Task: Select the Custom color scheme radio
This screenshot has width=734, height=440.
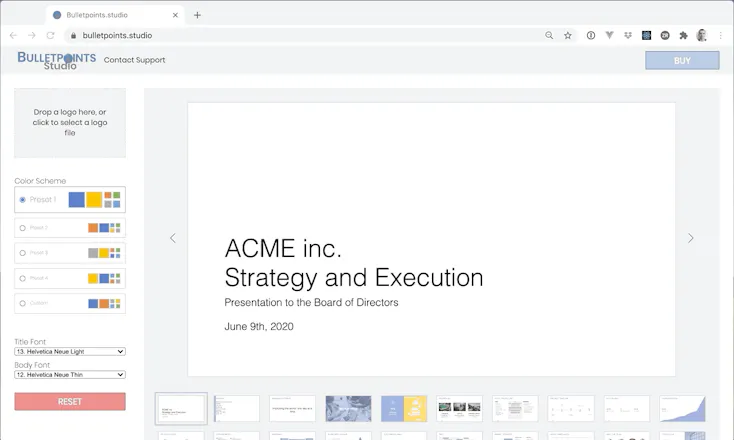Action: [x=22, y=303]
